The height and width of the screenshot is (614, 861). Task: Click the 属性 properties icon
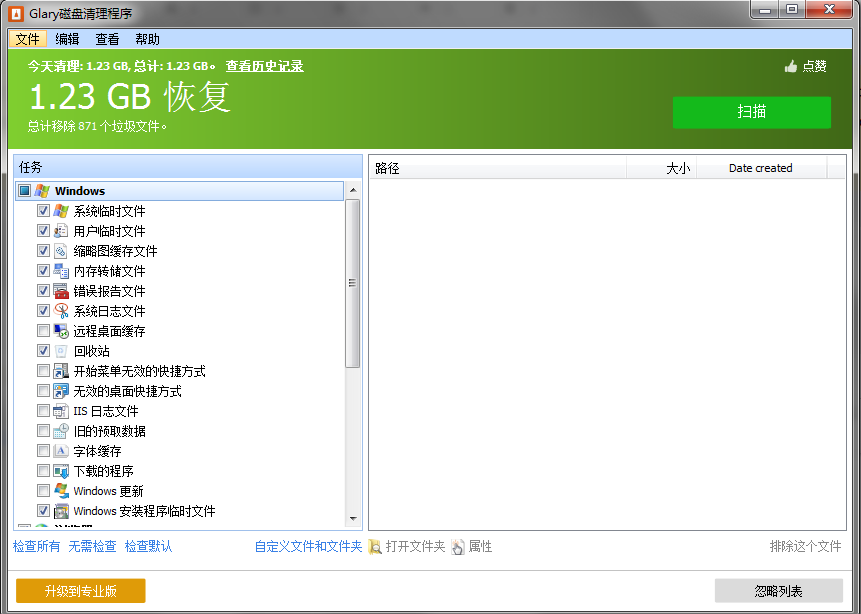[x=458, y=546]
